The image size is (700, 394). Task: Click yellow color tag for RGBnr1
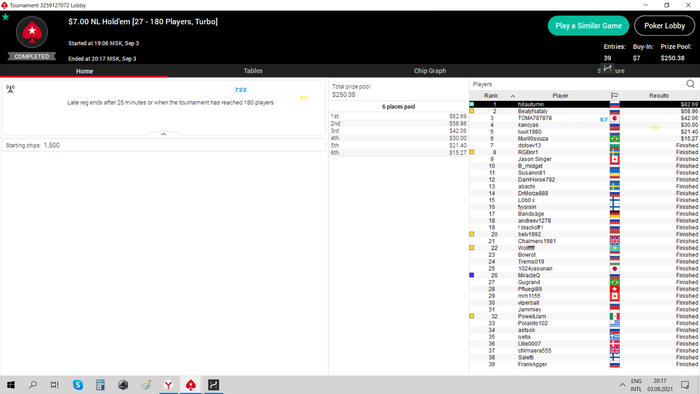(x=471, y=152)
